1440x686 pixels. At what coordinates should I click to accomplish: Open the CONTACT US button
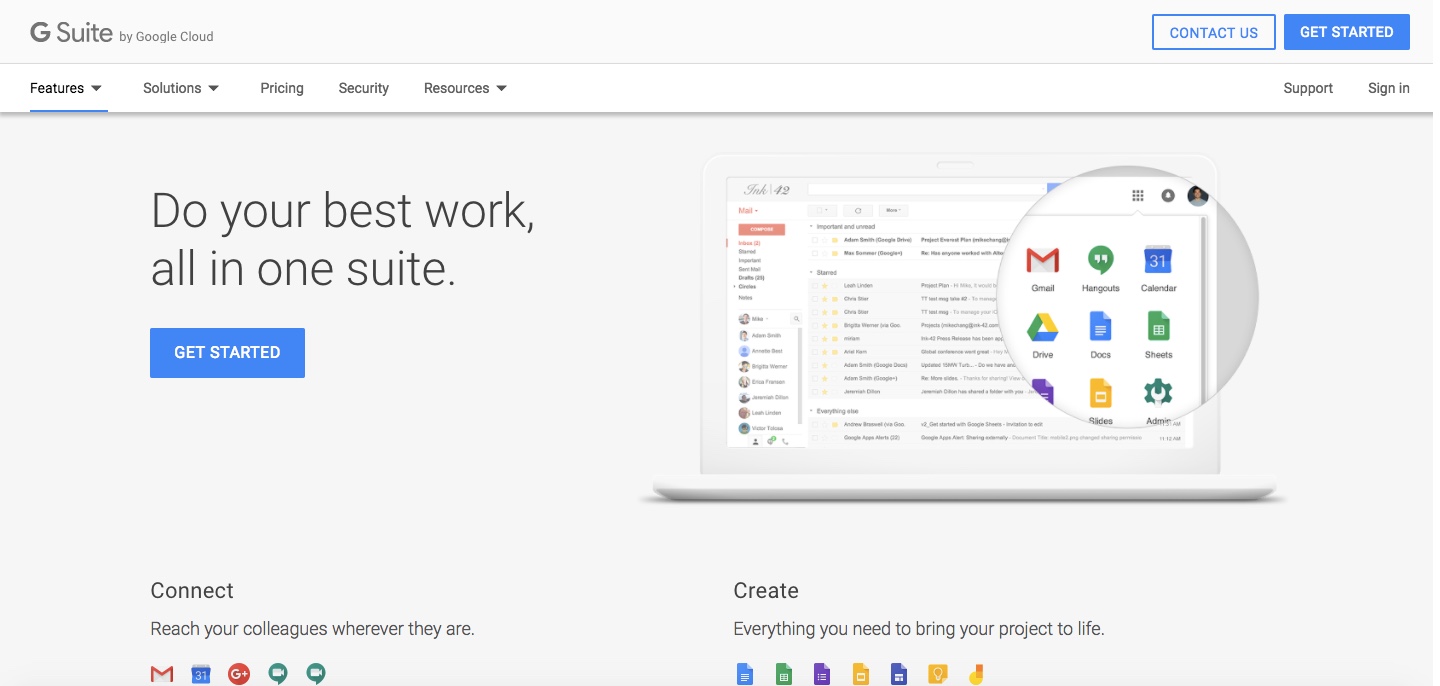click(1213, 31)
